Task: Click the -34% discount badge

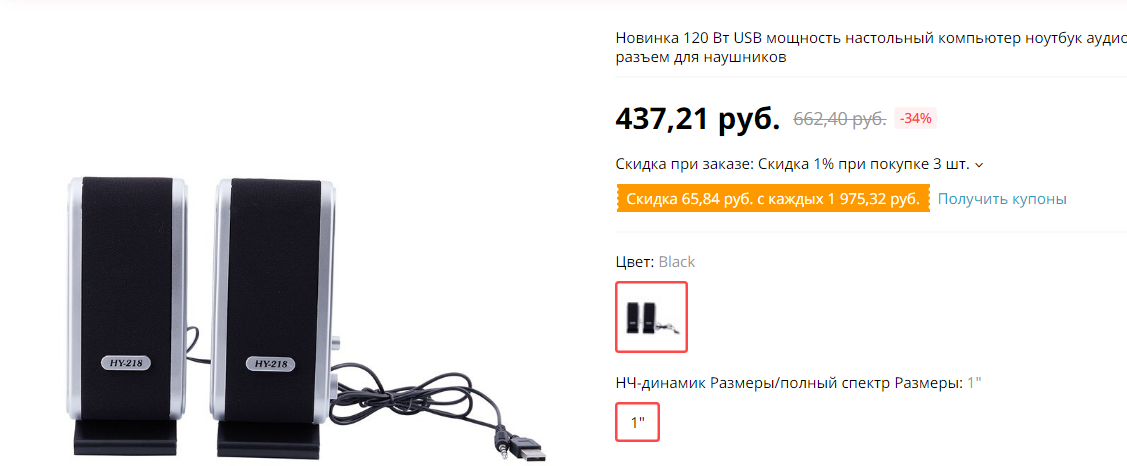Action: (916, 119)
